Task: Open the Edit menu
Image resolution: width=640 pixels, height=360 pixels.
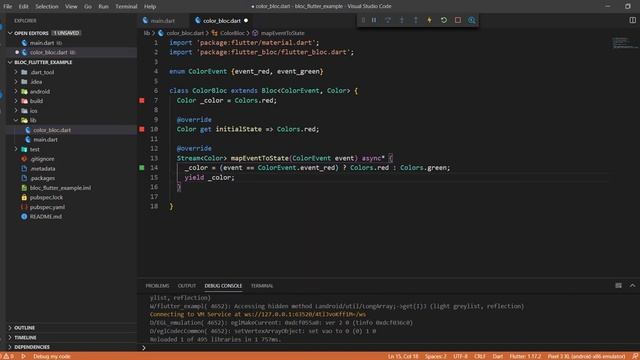Action: point(23,6)
